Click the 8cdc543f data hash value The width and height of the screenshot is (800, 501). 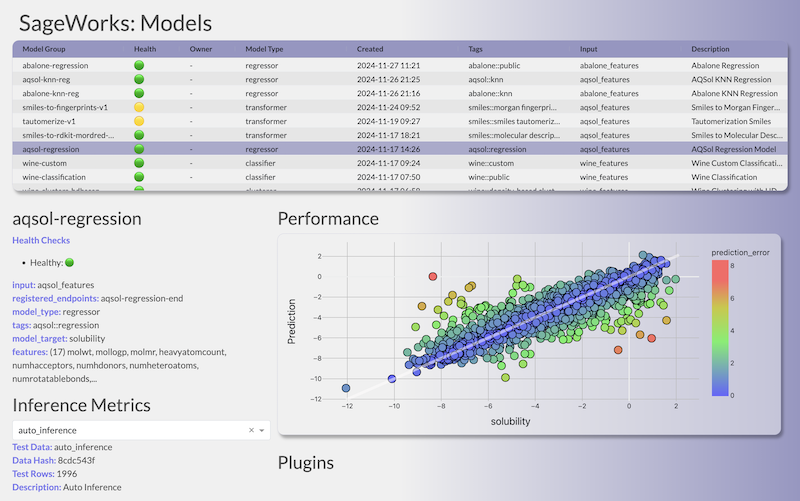[76, 460]
